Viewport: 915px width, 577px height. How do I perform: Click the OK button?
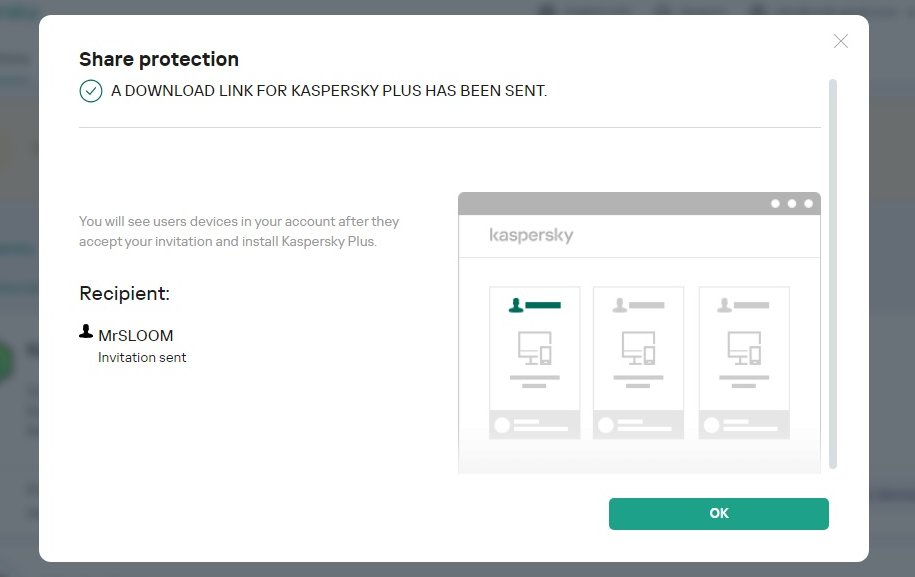(718, 513)
